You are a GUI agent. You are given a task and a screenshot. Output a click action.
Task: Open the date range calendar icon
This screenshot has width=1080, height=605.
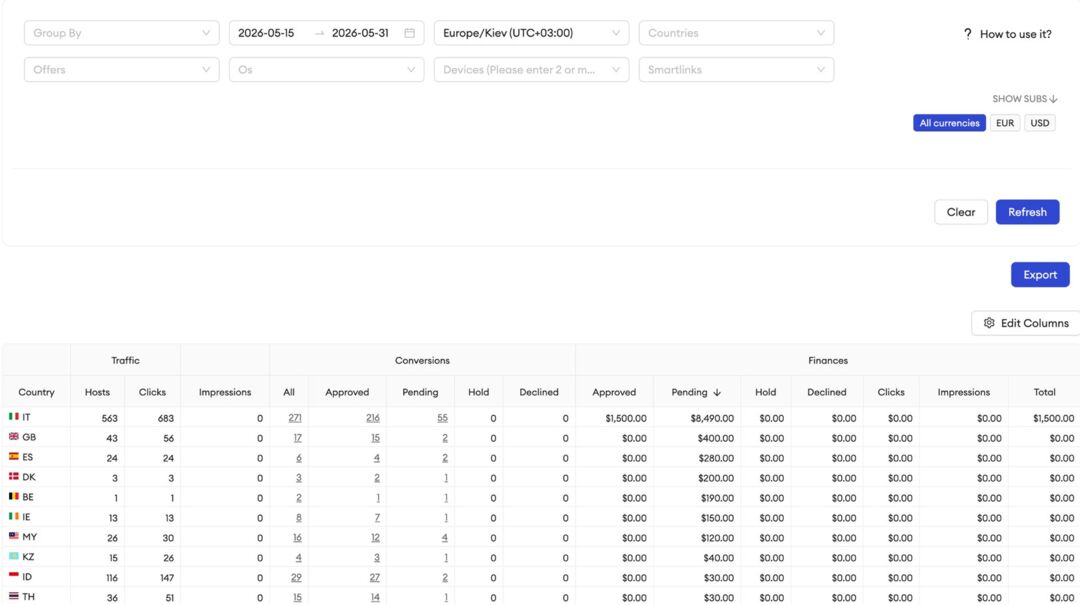click(410, 33)
